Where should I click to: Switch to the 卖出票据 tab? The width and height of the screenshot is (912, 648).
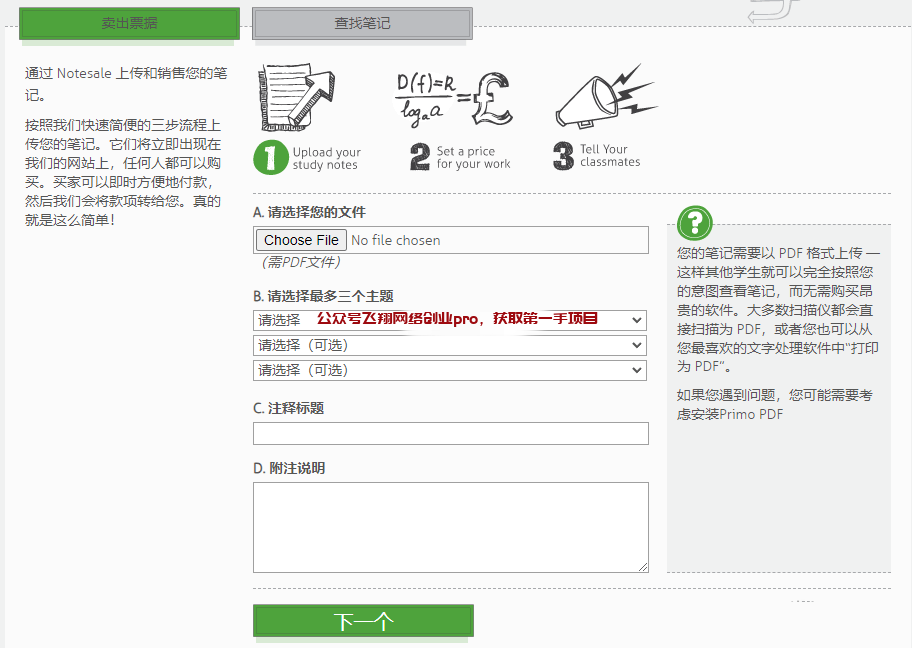click(130, 23)
